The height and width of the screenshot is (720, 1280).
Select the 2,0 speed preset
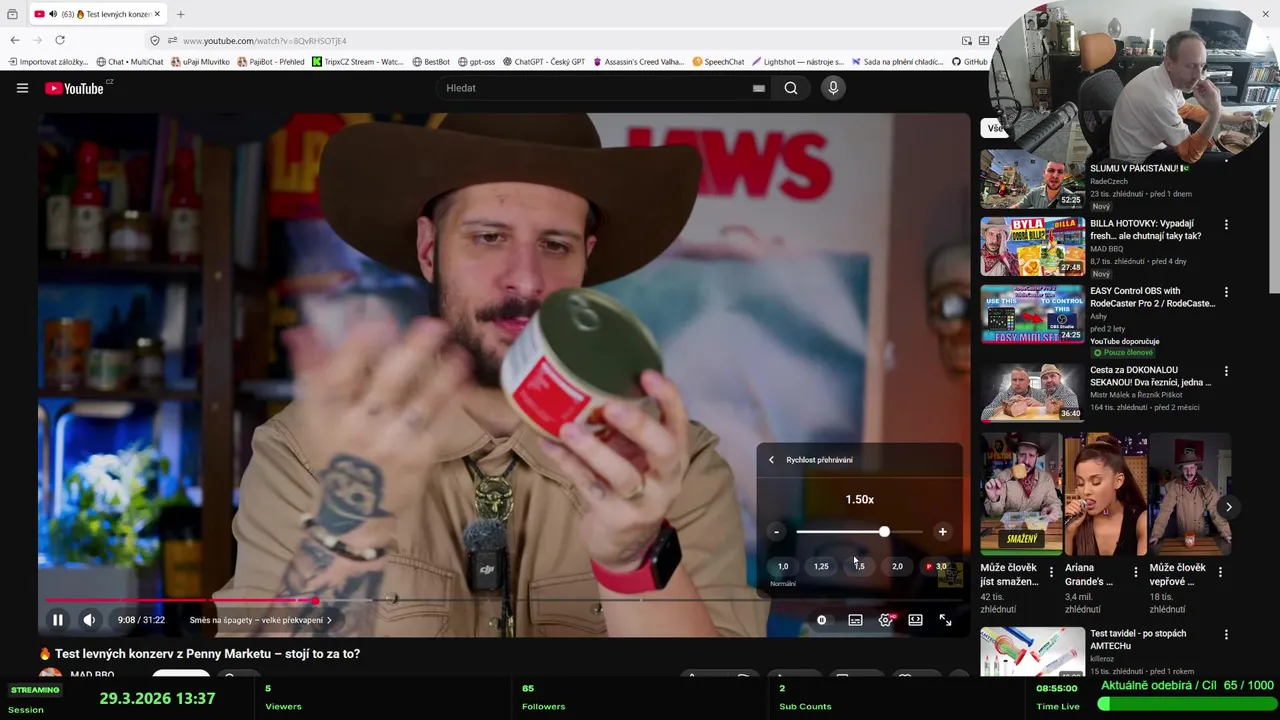pos(897,566)
